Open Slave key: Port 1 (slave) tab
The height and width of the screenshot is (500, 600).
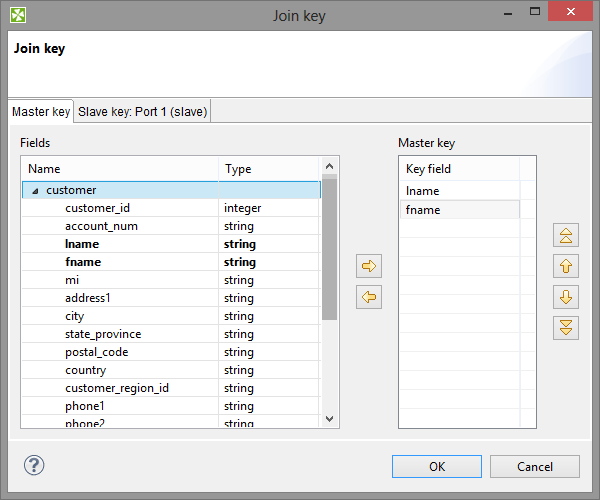142,111
